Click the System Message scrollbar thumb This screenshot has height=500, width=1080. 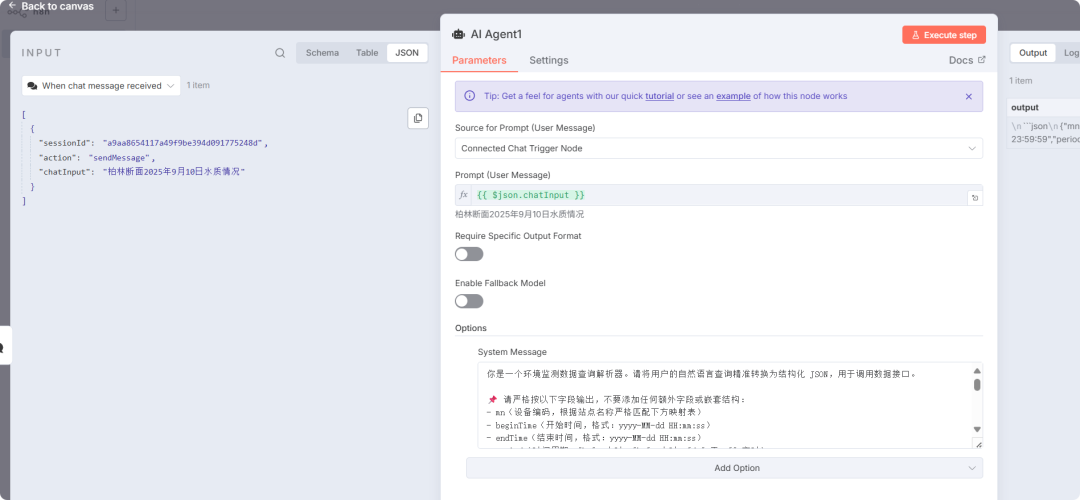coord(977,384)
